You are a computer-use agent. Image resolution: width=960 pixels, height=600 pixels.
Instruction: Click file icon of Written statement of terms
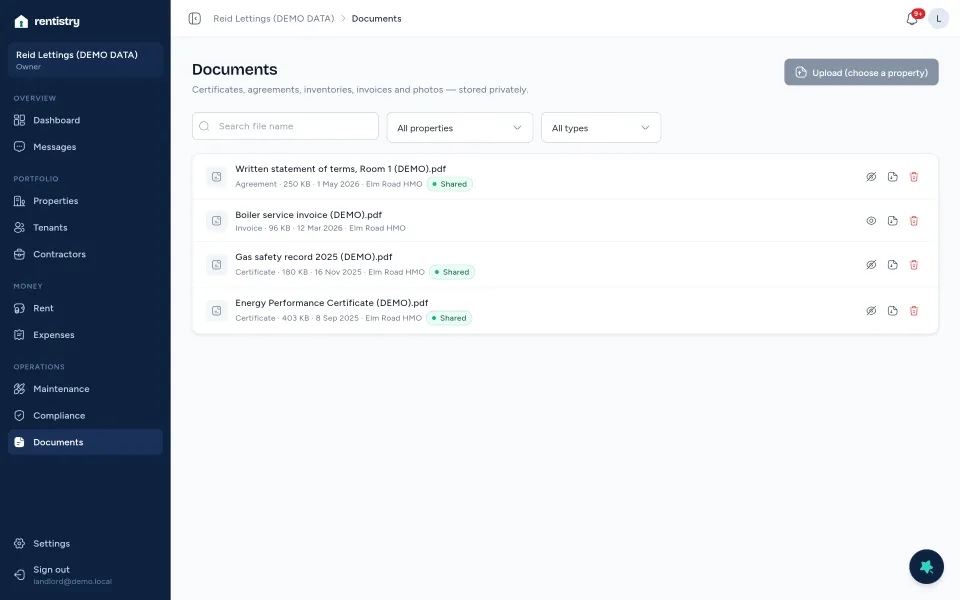point(217,177)
